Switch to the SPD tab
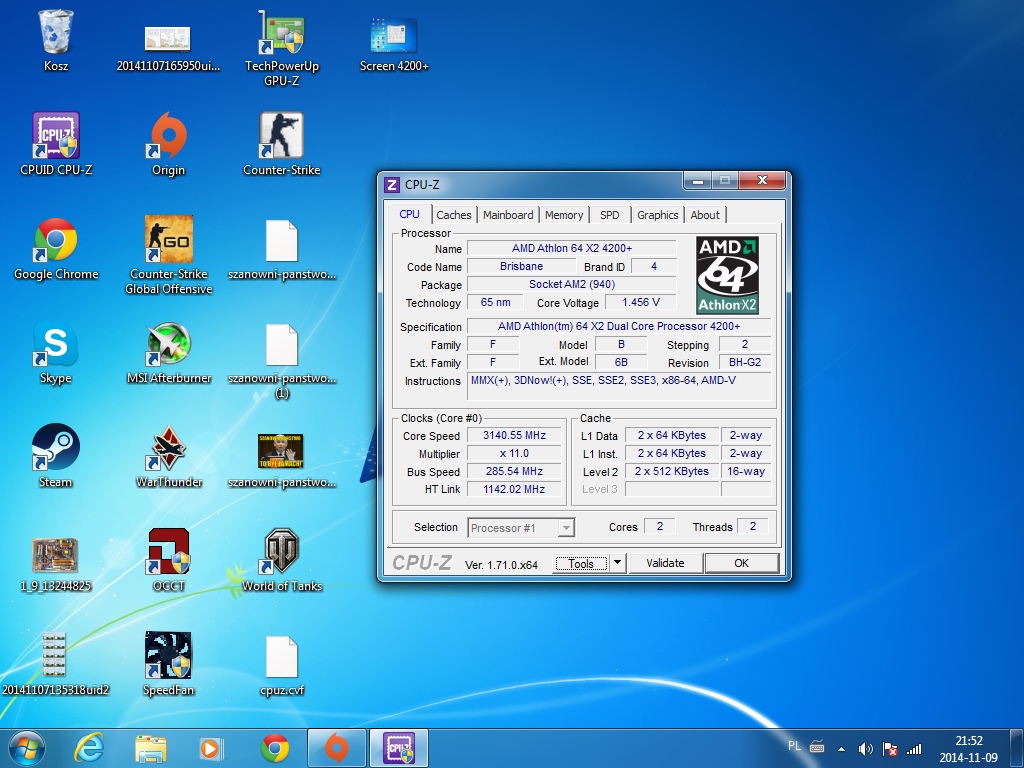1024x768 pixels. point(609,215)
